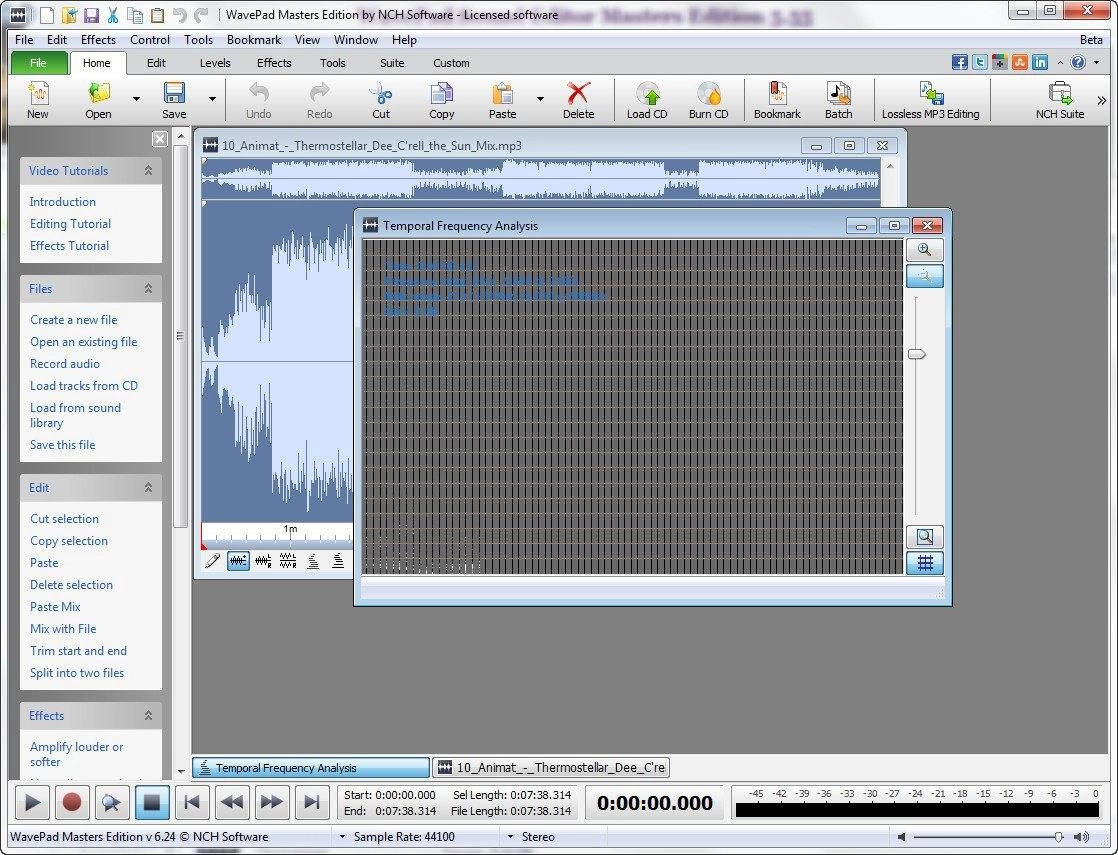Collapse the Files panel section
This screenshot has height=855, width=1118.
point(148,288)
